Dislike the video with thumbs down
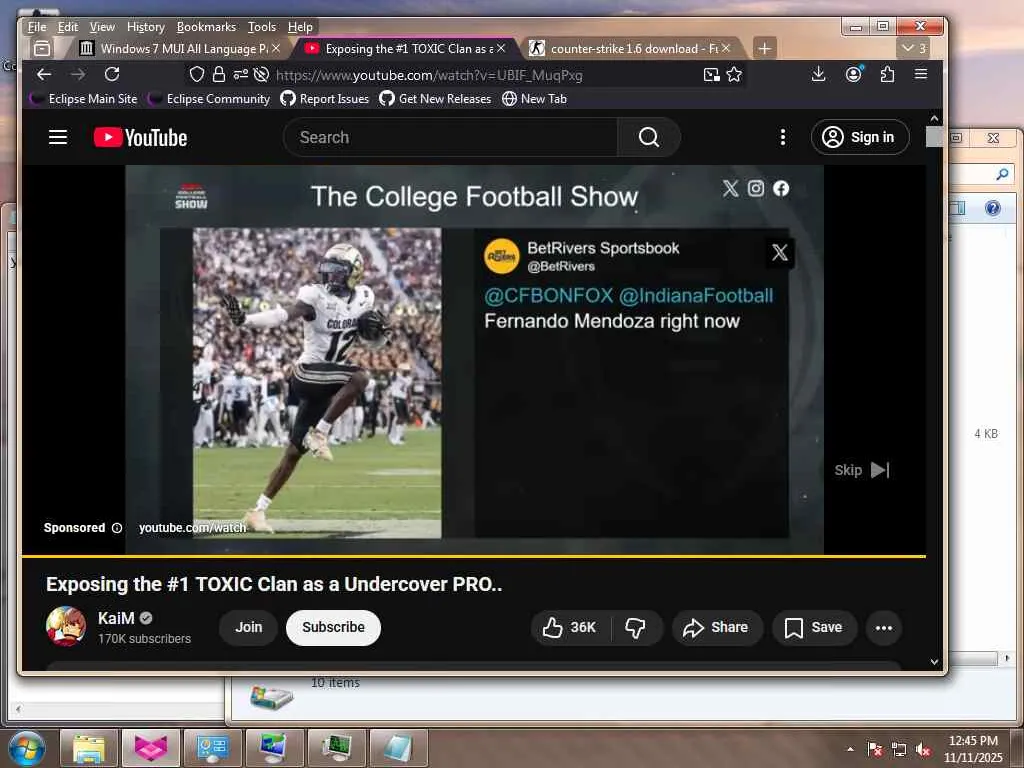Viewport: 1024px width, 768px height. point(635,628)
